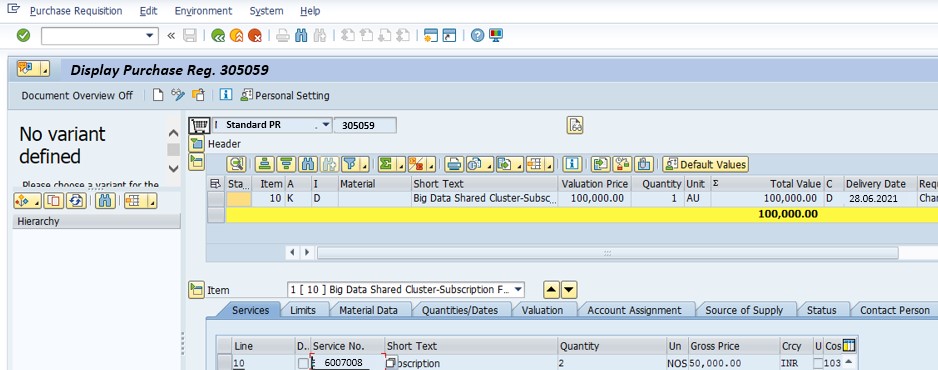Click the next item down-arrow button

coord(569,290)
